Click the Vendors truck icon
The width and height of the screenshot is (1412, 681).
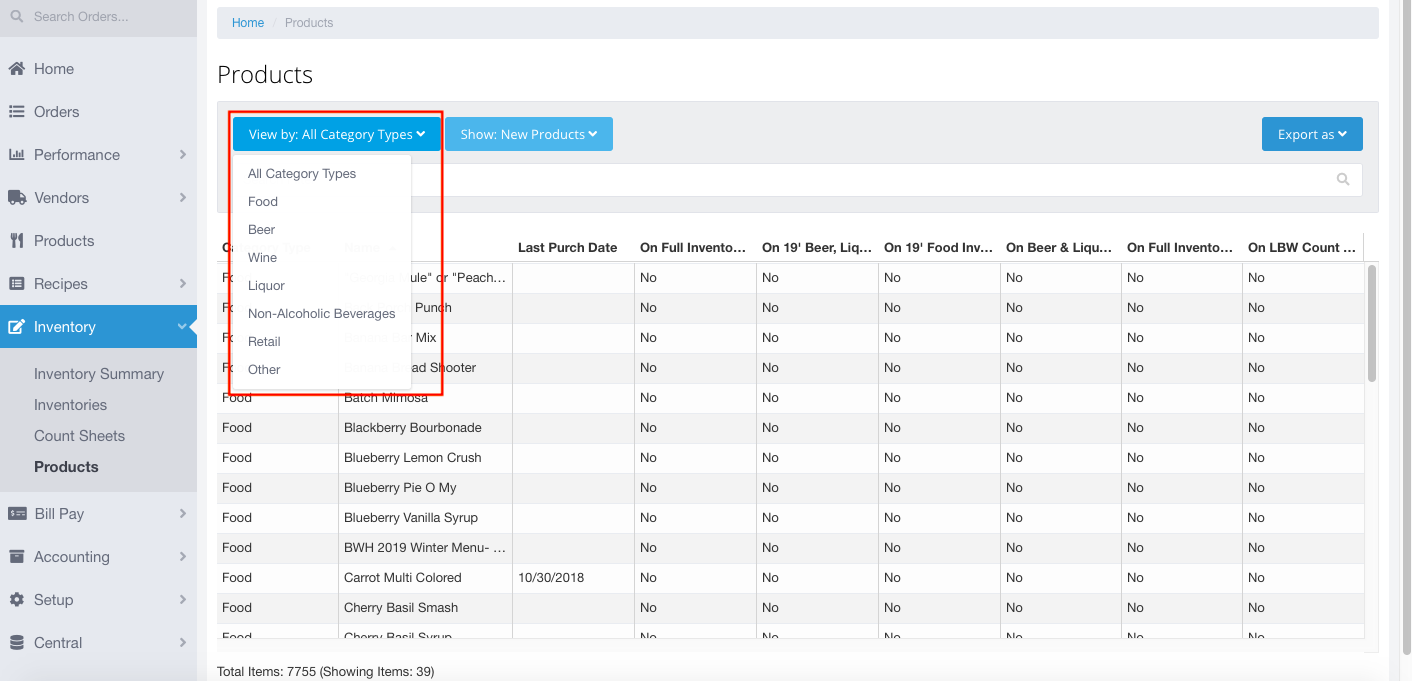[x=17, y=198]
